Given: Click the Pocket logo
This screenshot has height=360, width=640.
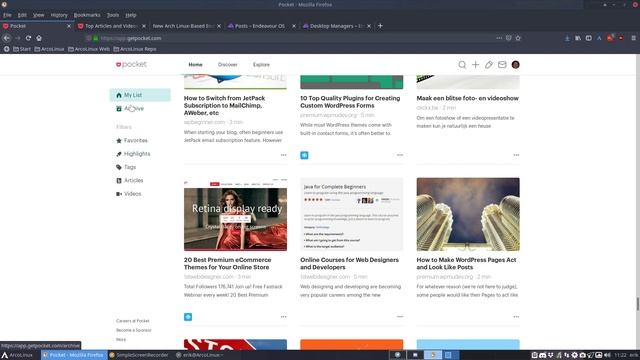Looking at the screenshot, I should (131, 64).
